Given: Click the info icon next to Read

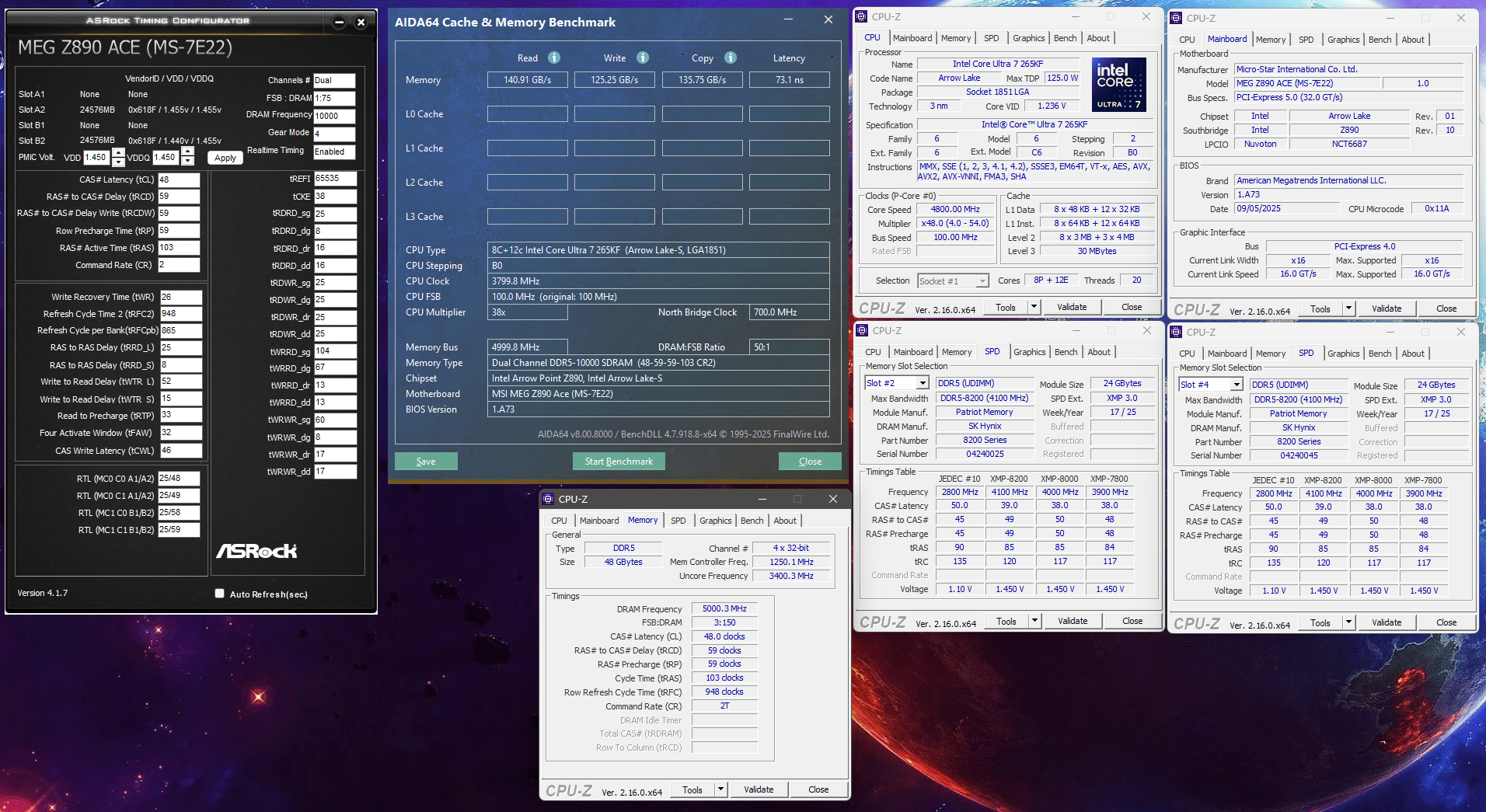Looking at the screenshot, I should (554, 58).
